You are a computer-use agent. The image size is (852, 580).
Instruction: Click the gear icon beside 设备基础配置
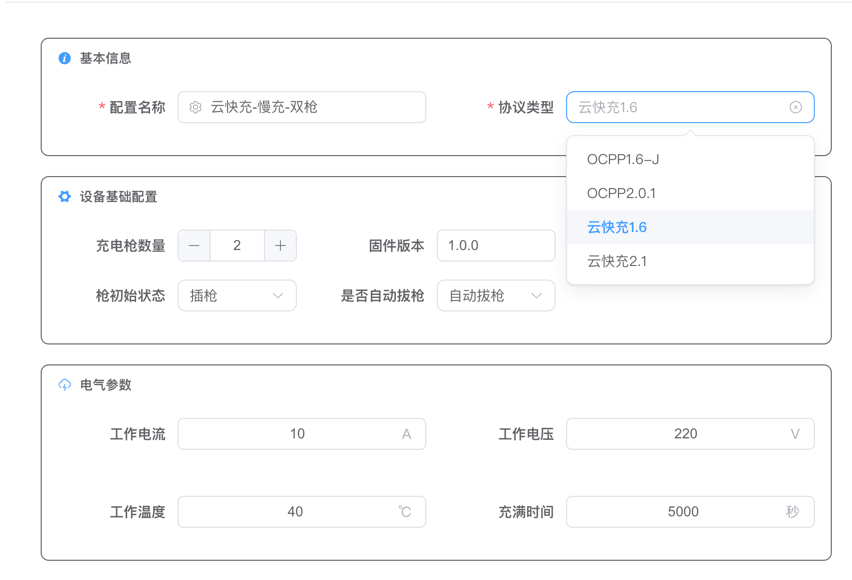pos(64,196)
